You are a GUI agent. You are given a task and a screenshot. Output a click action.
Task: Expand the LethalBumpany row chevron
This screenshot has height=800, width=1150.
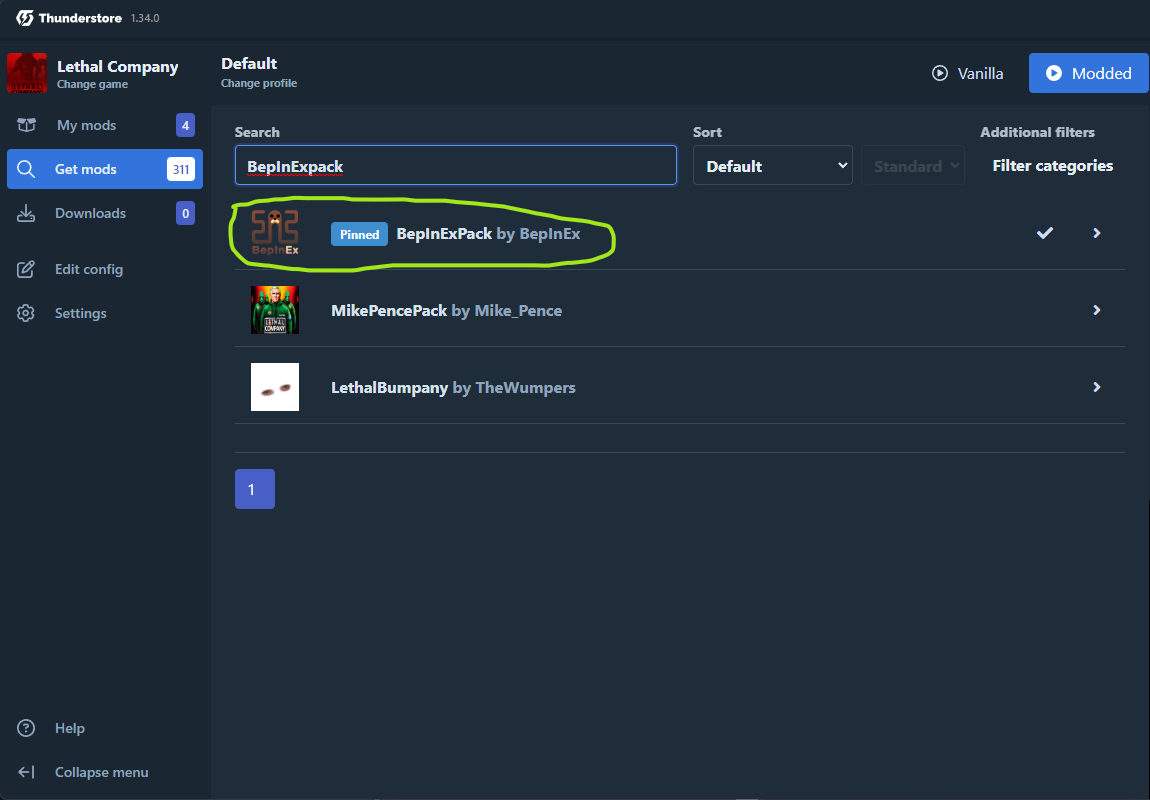click(1097, 387)
